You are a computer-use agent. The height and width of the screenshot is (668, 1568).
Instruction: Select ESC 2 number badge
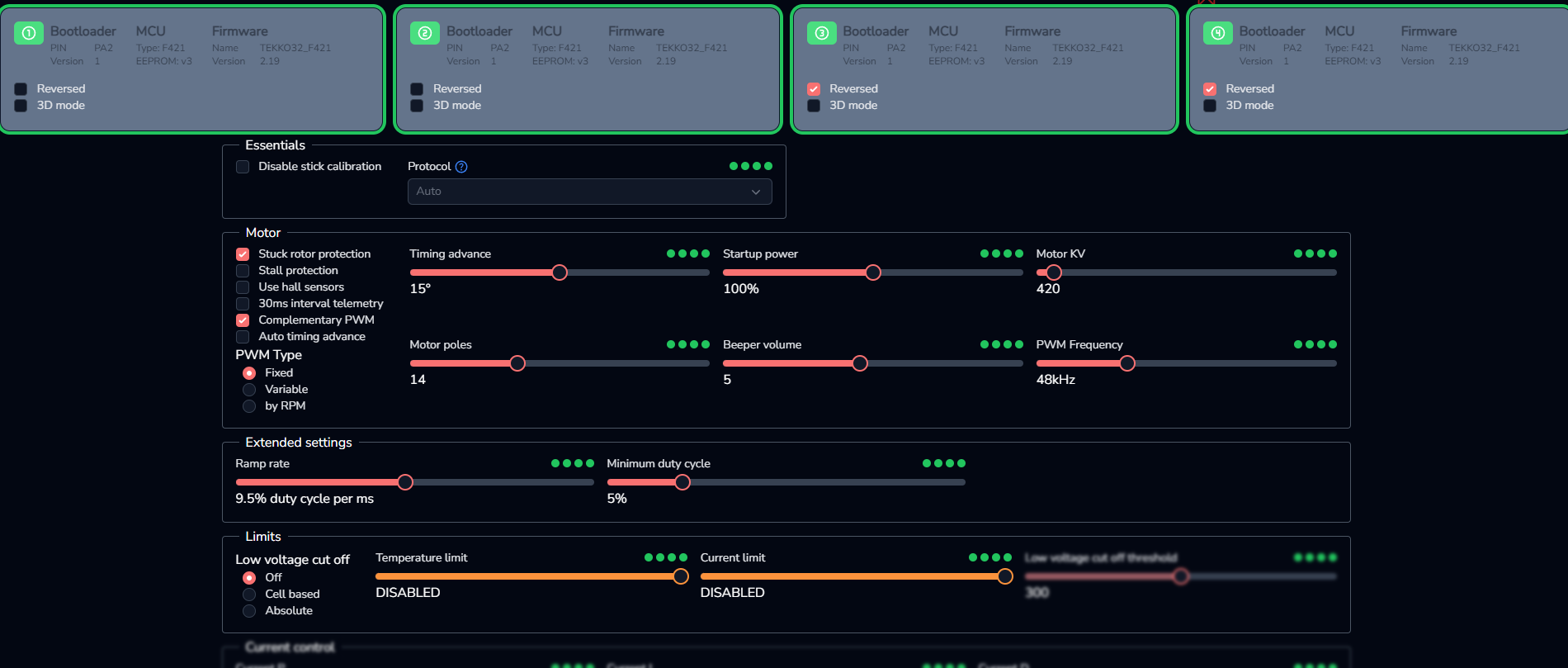[x=425, y=33]
